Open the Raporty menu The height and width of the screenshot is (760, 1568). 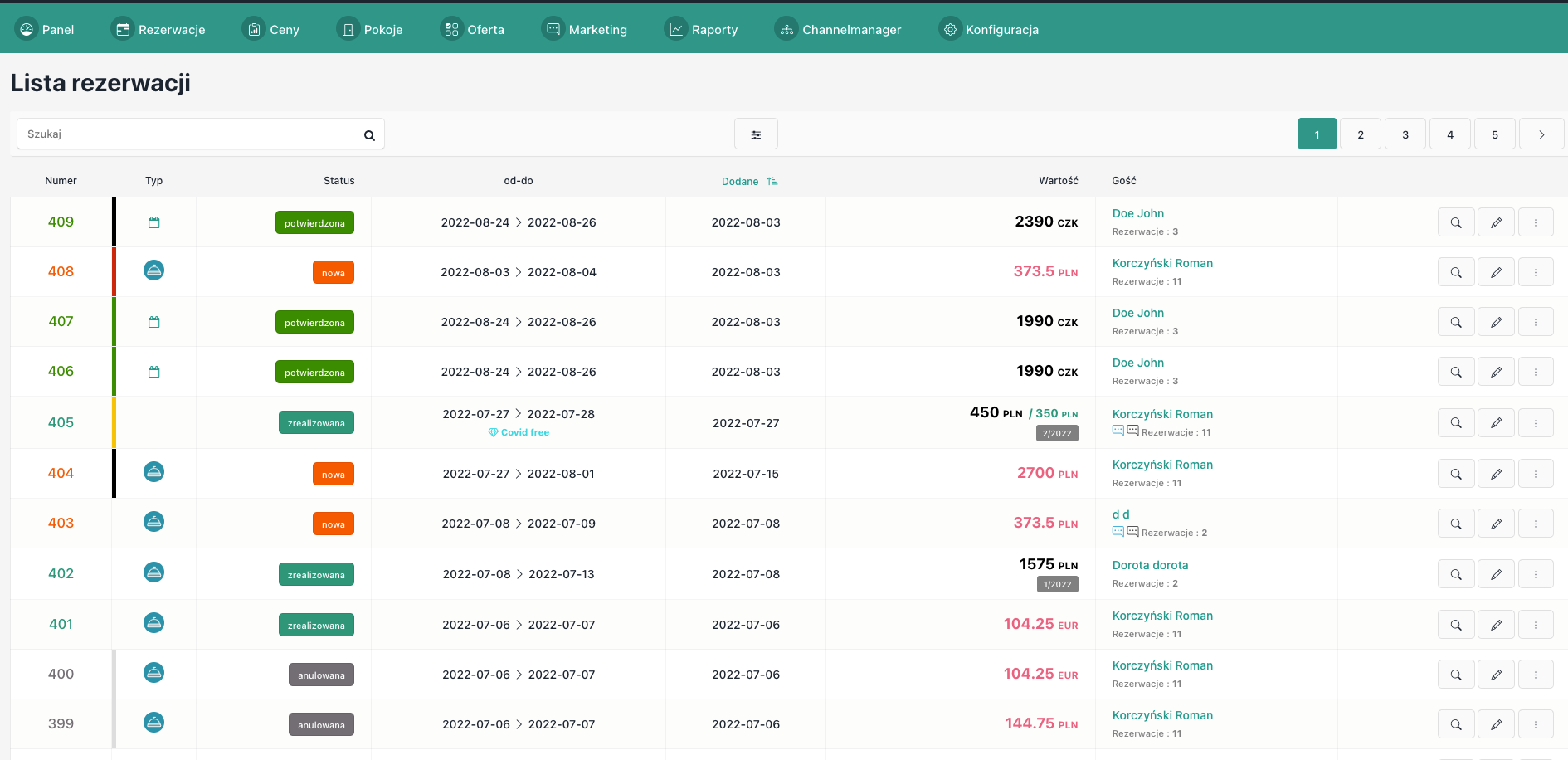(701, 29)
